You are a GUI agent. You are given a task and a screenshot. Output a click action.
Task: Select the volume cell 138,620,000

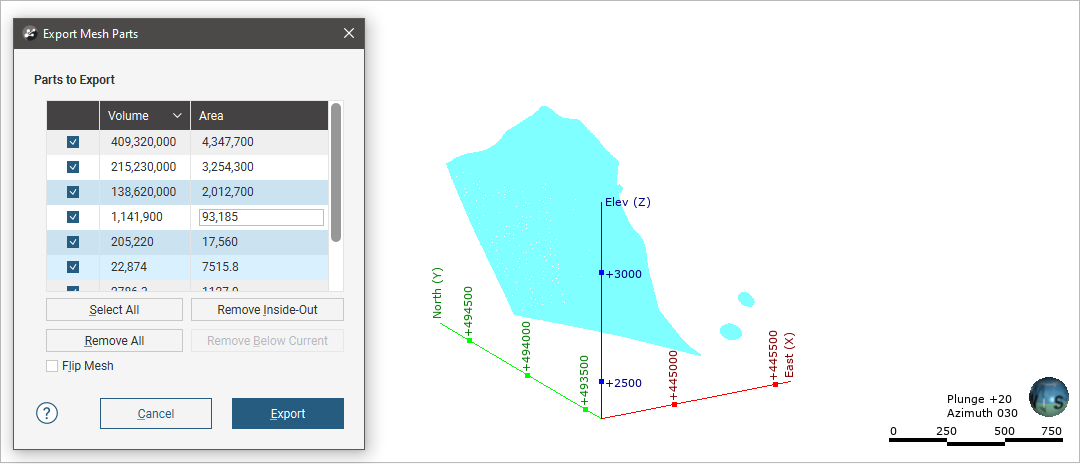point(143,191)
